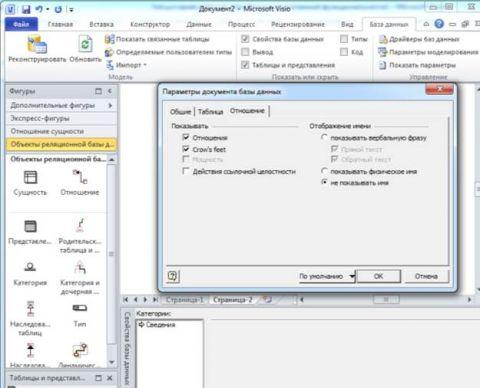Image resolution: width=480 pixels, height=388 pixels.
Task: Click OK in the dialog
Action: [x=378, y=276]
